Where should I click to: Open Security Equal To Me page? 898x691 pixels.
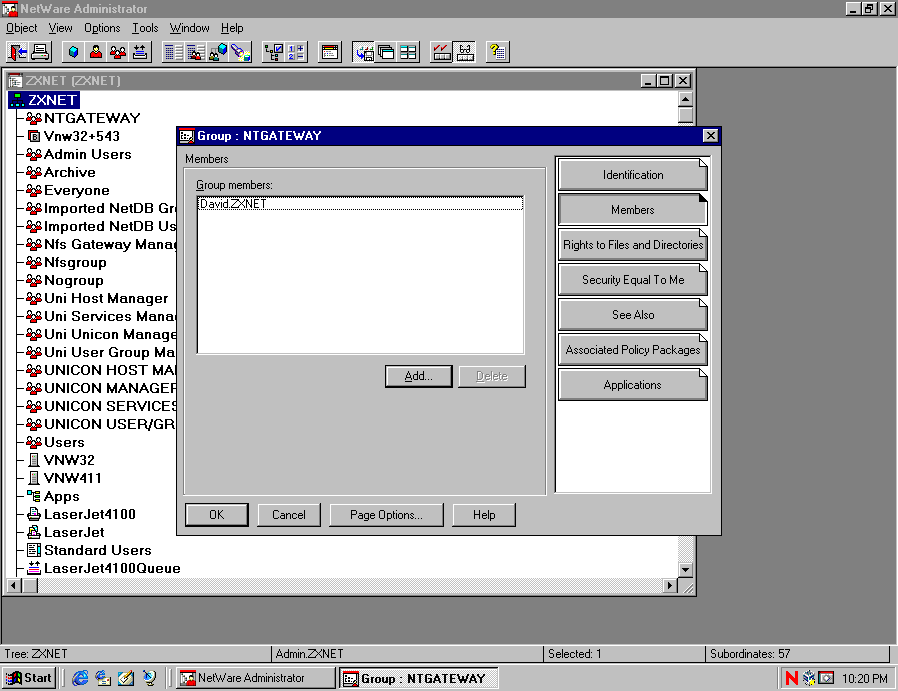(633, 280)
